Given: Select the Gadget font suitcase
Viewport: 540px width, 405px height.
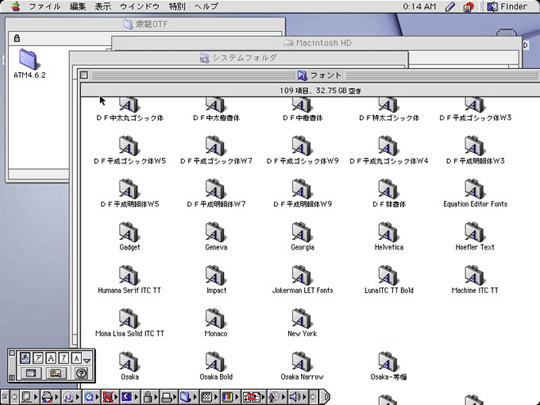Looking at the screenshot, I should (129, 232).
